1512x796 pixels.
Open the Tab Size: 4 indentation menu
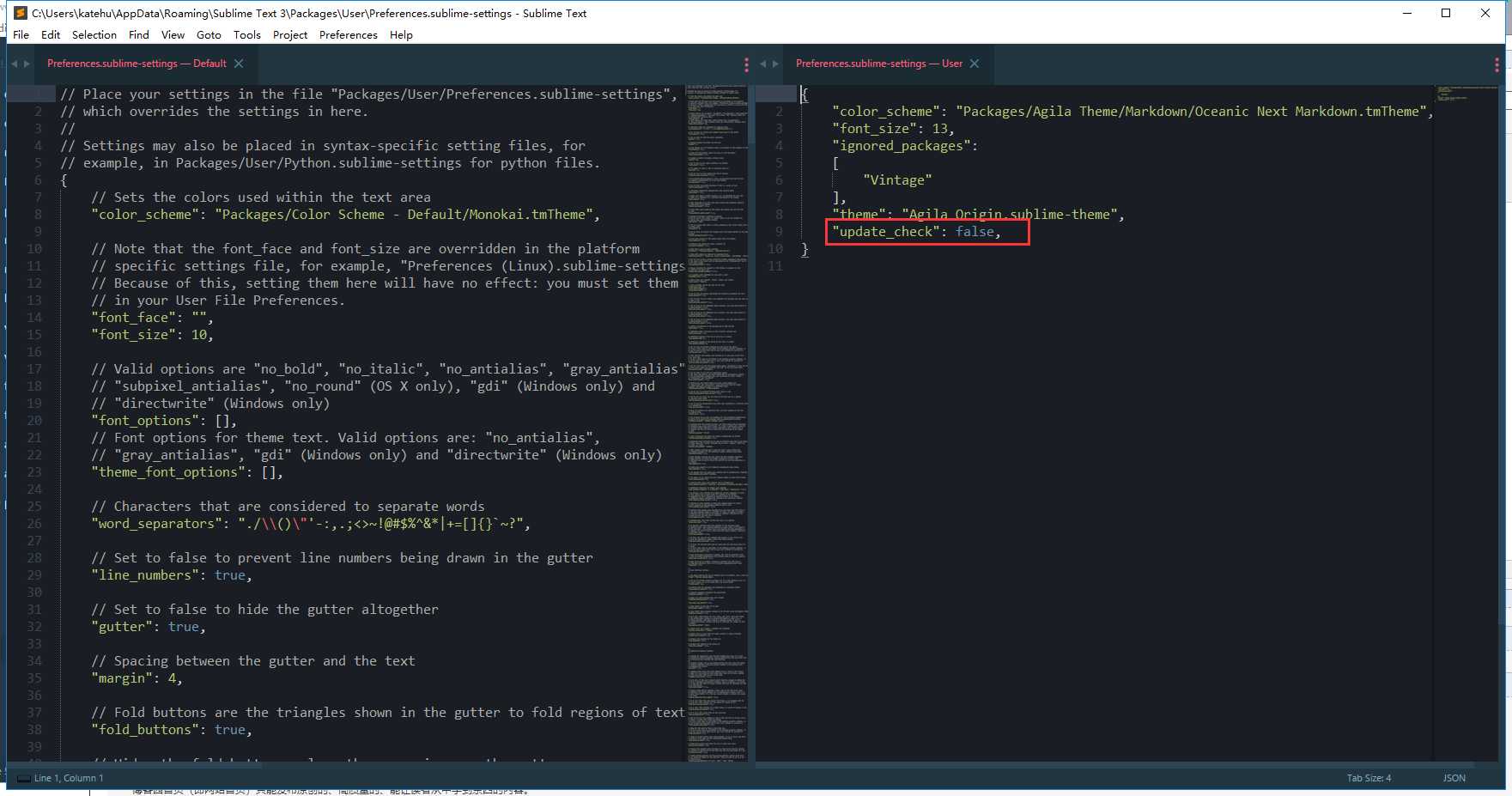(x=1369, y=778)
